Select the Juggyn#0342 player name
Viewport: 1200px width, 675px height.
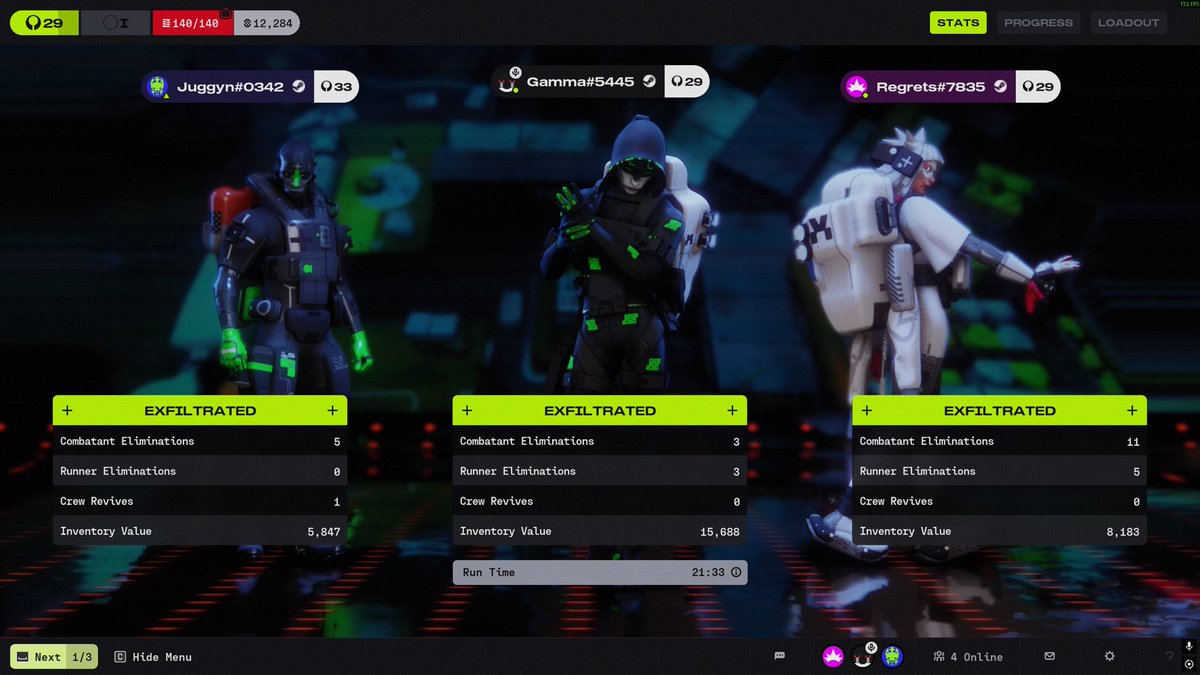[x=230, y=87]
